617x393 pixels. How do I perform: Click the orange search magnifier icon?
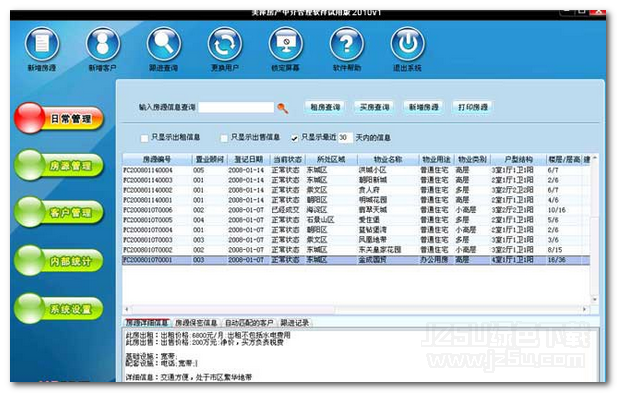283,108
